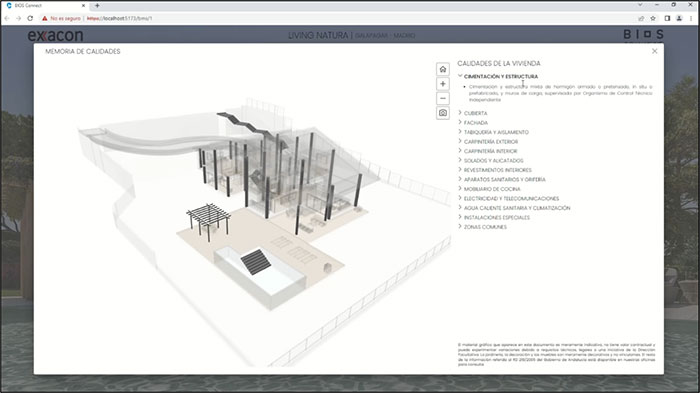Viewport: 700px width, 393px height.
Task: Go back with browser back arrow
Action: (7, 18)
